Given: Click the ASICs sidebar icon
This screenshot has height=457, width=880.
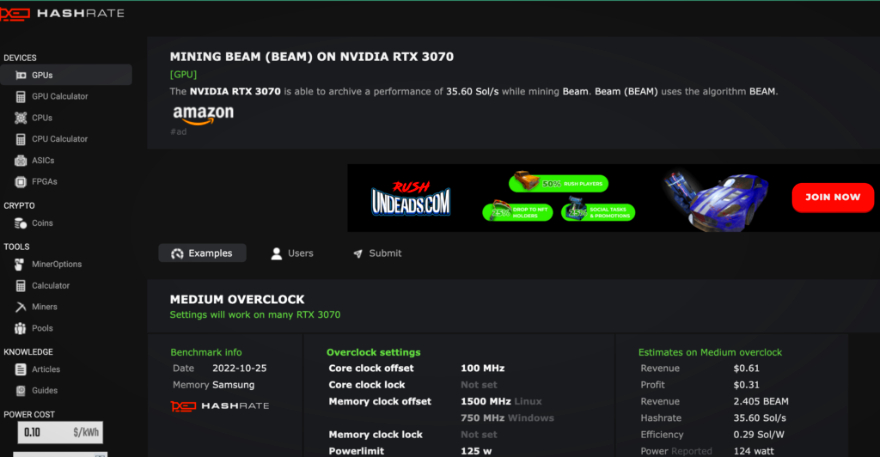Looking at the screenshot, I should tap(21, 161).
